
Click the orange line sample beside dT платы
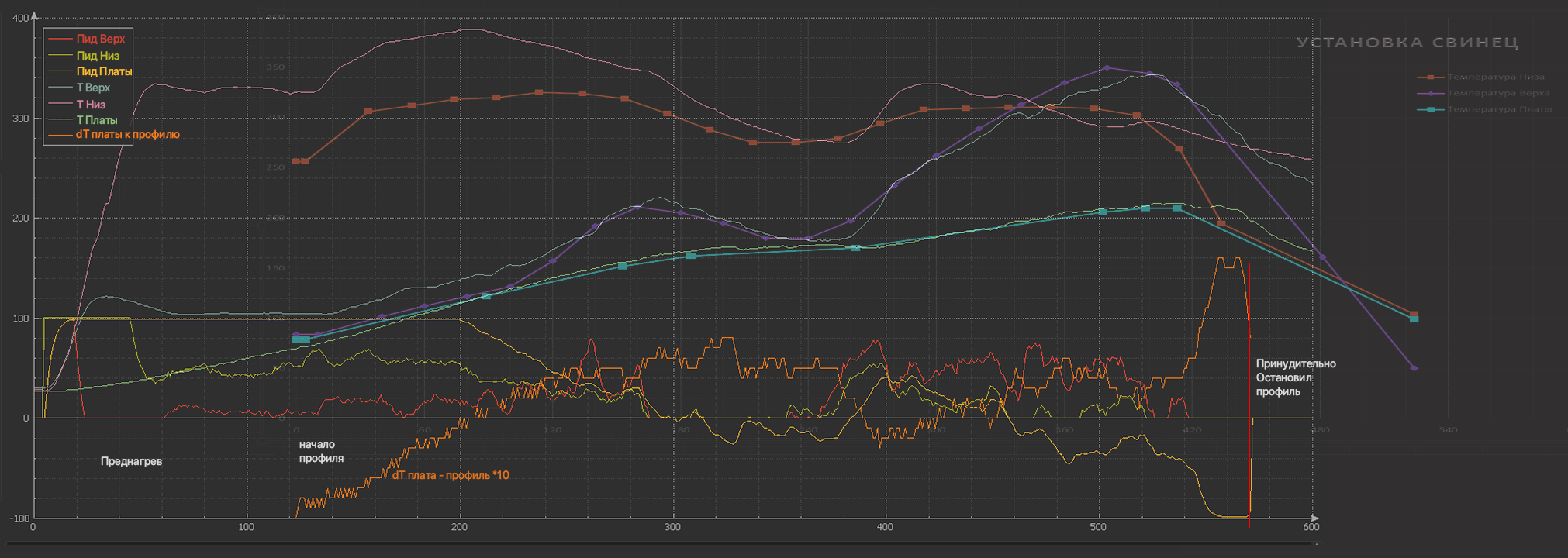coord(60,135)
